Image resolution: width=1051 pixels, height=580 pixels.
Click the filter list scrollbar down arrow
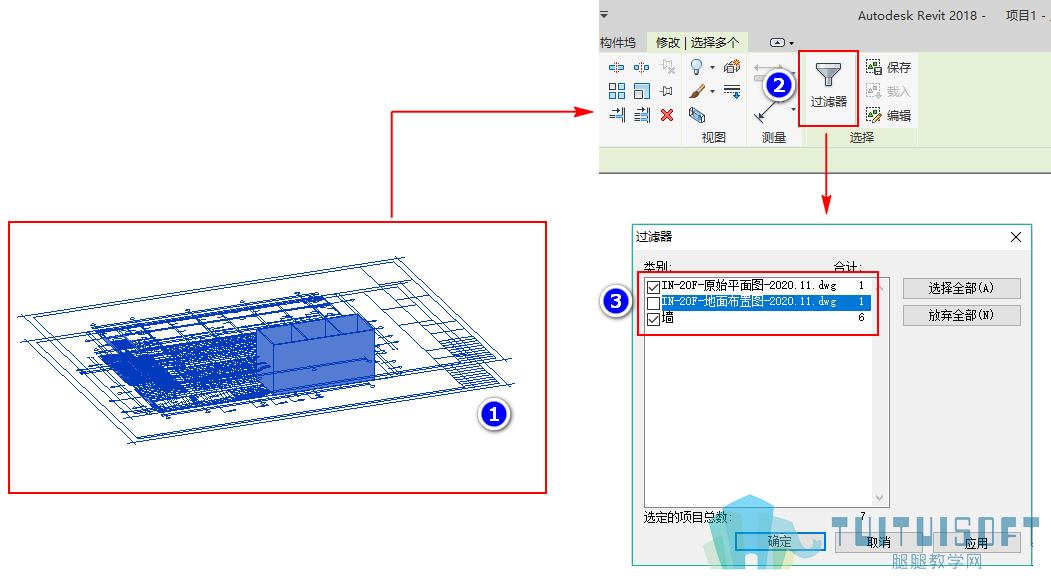[879, 498]
